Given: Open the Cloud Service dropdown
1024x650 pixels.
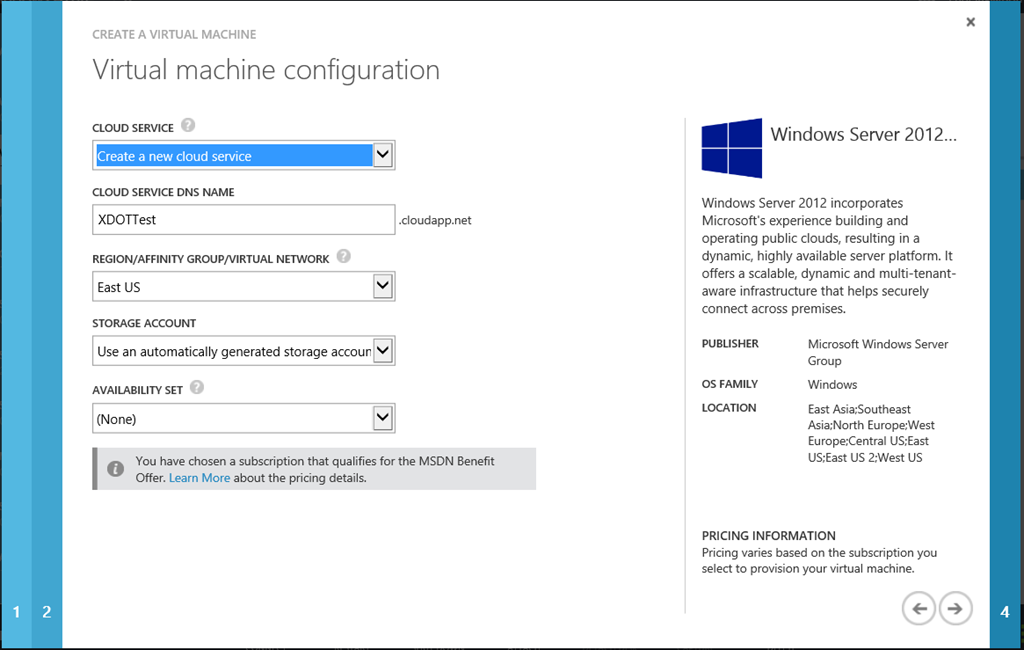Looking at the screenshot, I should click(x=244, y=155).
